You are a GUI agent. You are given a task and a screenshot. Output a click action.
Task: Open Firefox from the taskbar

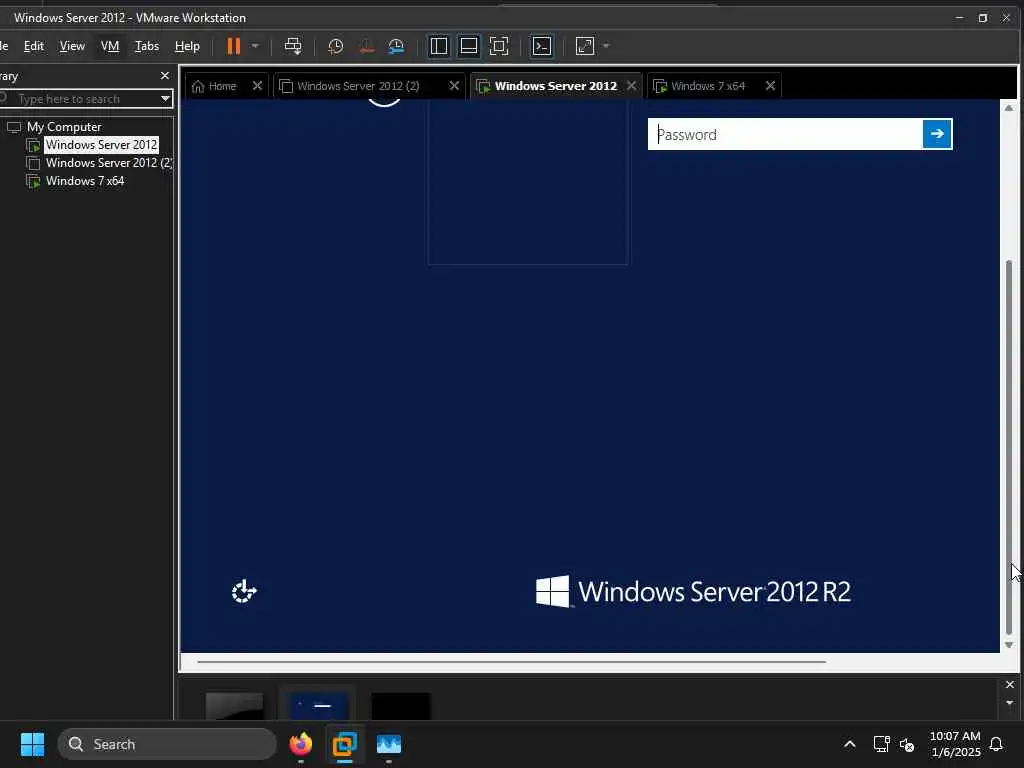tap(300, 744)
